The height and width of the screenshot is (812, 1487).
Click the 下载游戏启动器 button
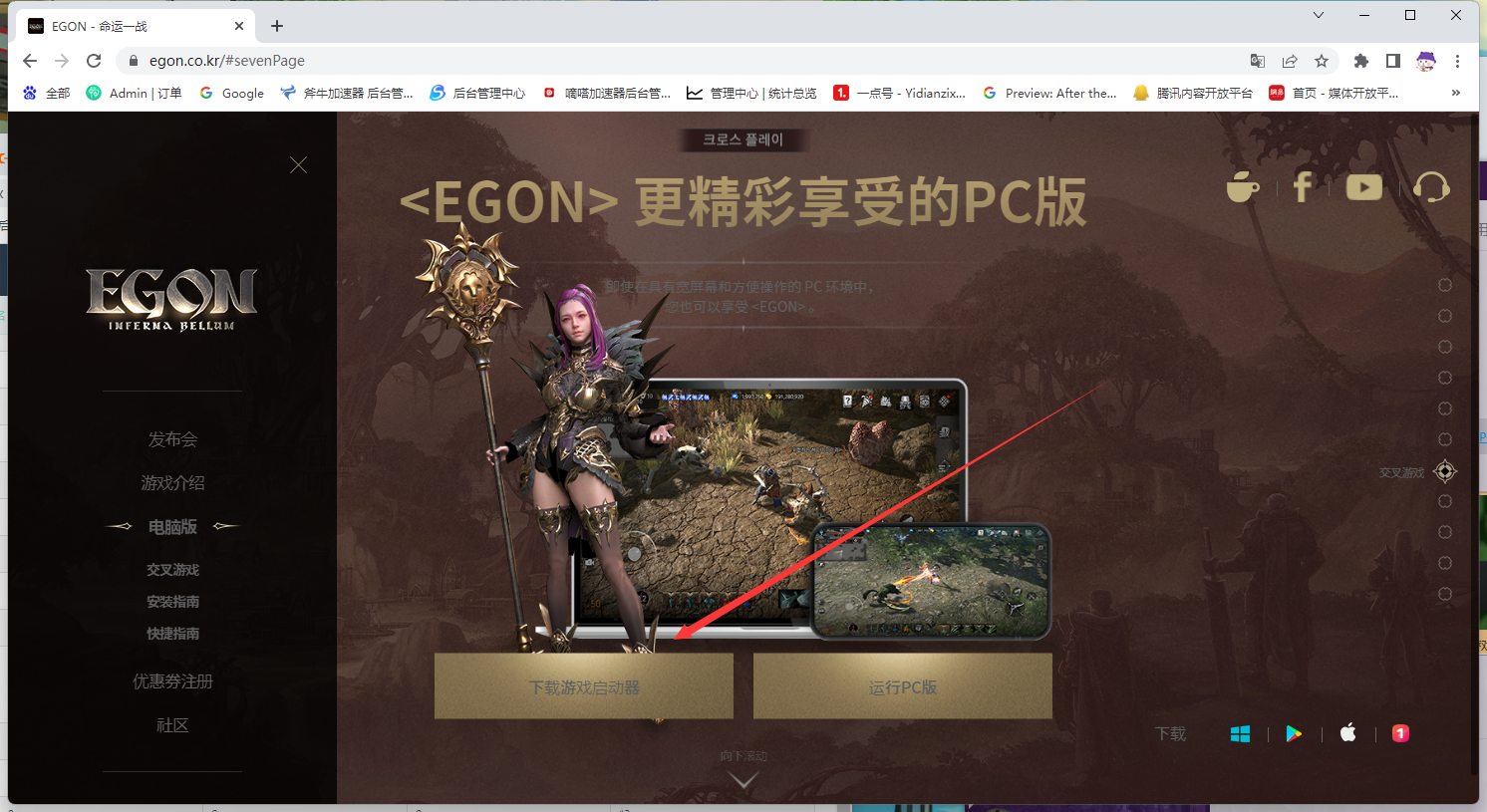tap(584, 686)
